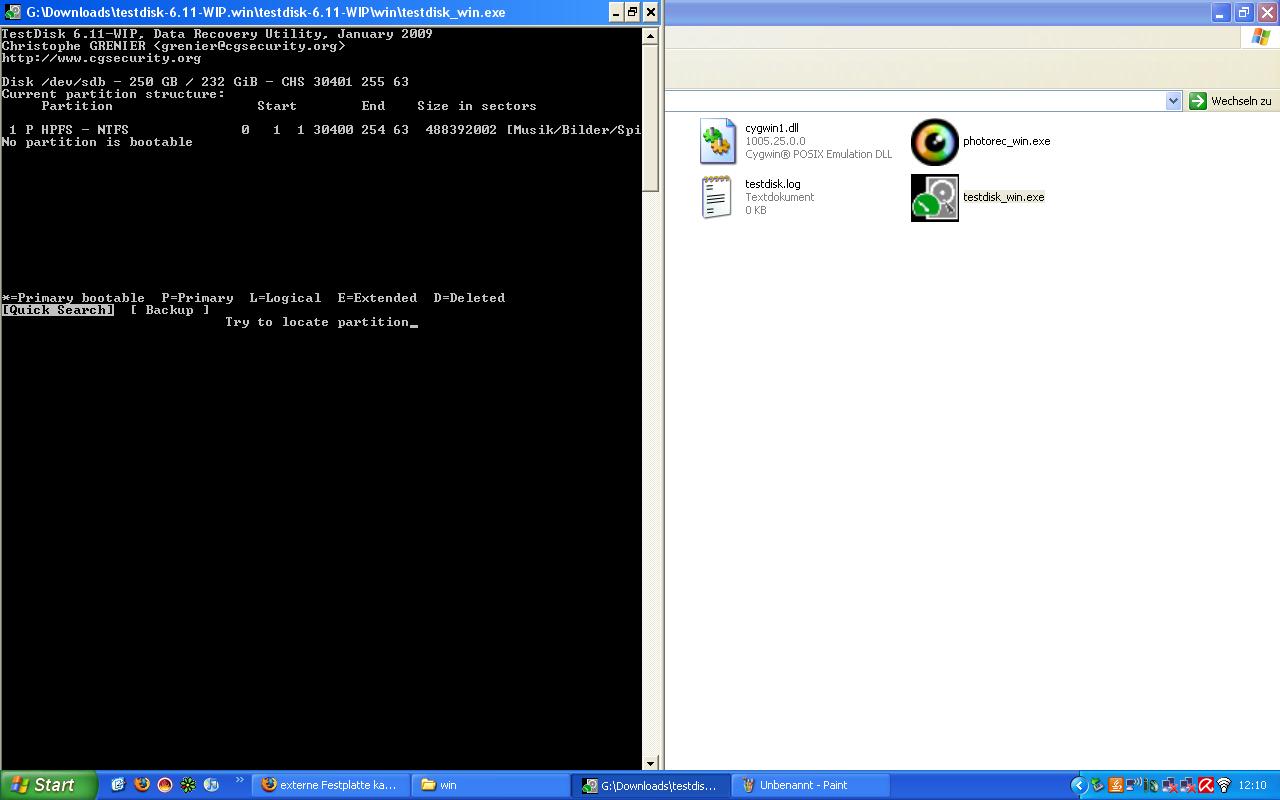
Task: Minimize the Explorer window
Action: [1222, 13]
